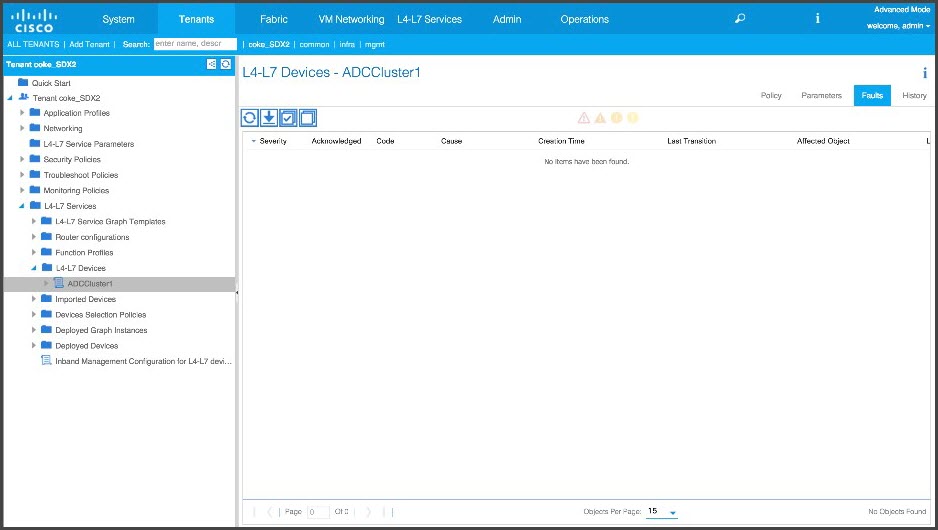Select Router configurations tree item
The image size is (938, 530).
pyautogui.click(x=92, y=237)
